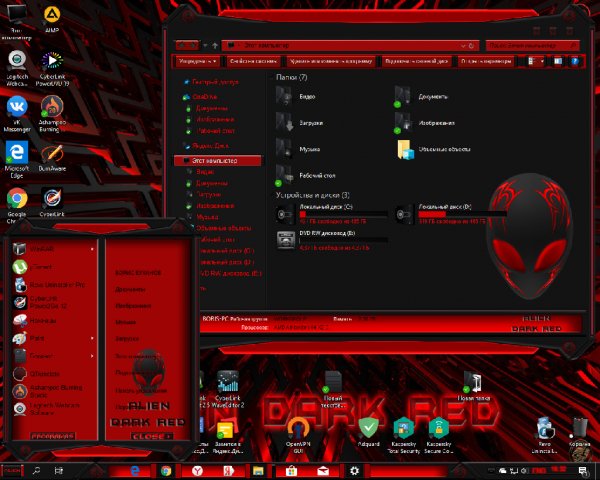Launch CyberLink PowerDVD 19 desktop icon
This screenshot has width=600, height=480.
[x=52, y=69]
